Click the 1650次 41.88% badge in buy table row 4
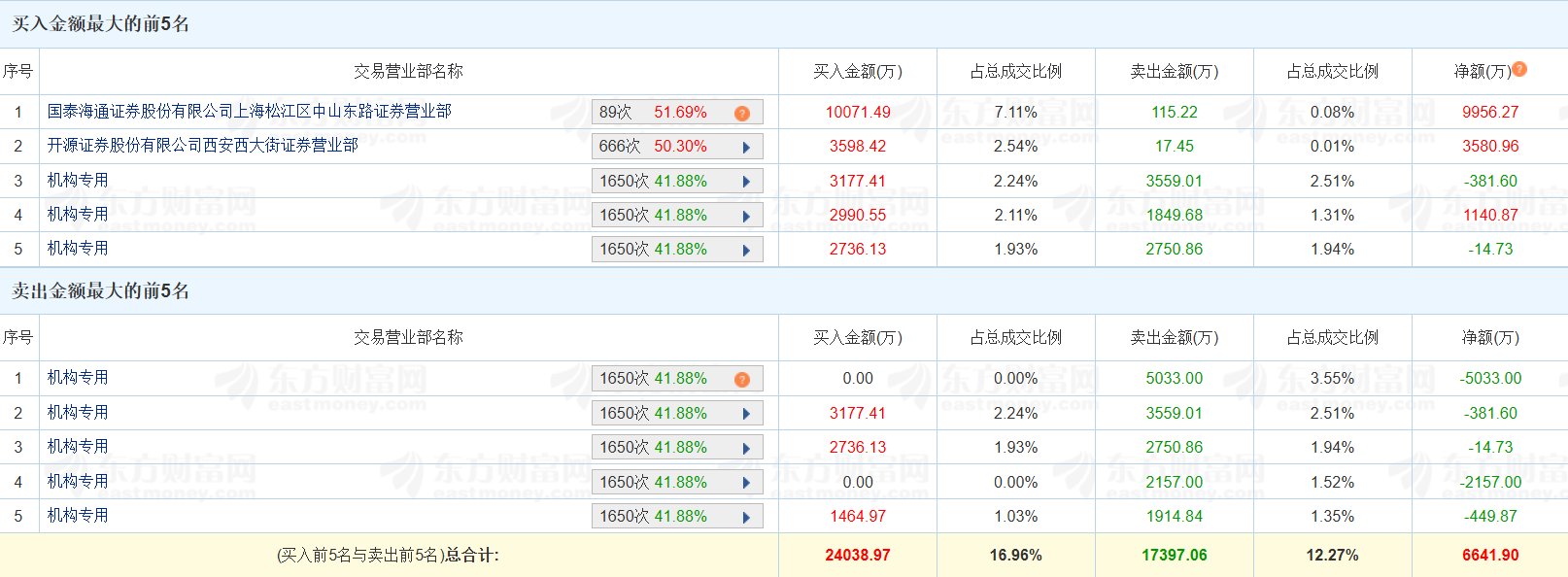 [661, 216]
